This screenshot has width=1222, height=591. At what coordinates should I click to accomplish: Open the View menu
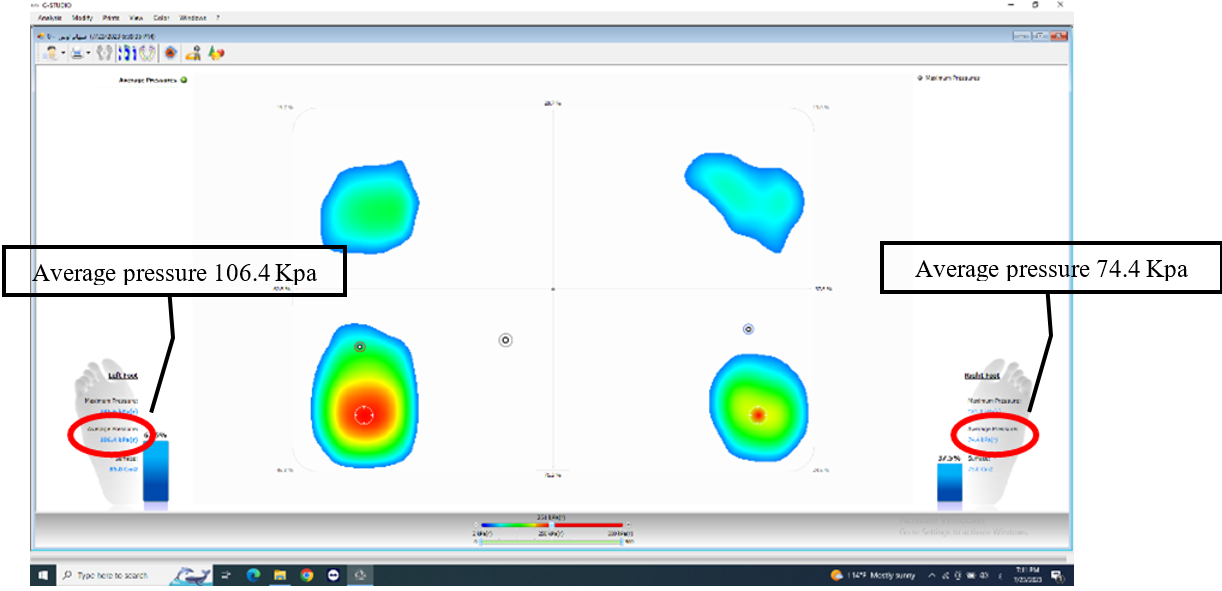coord(136,18)
